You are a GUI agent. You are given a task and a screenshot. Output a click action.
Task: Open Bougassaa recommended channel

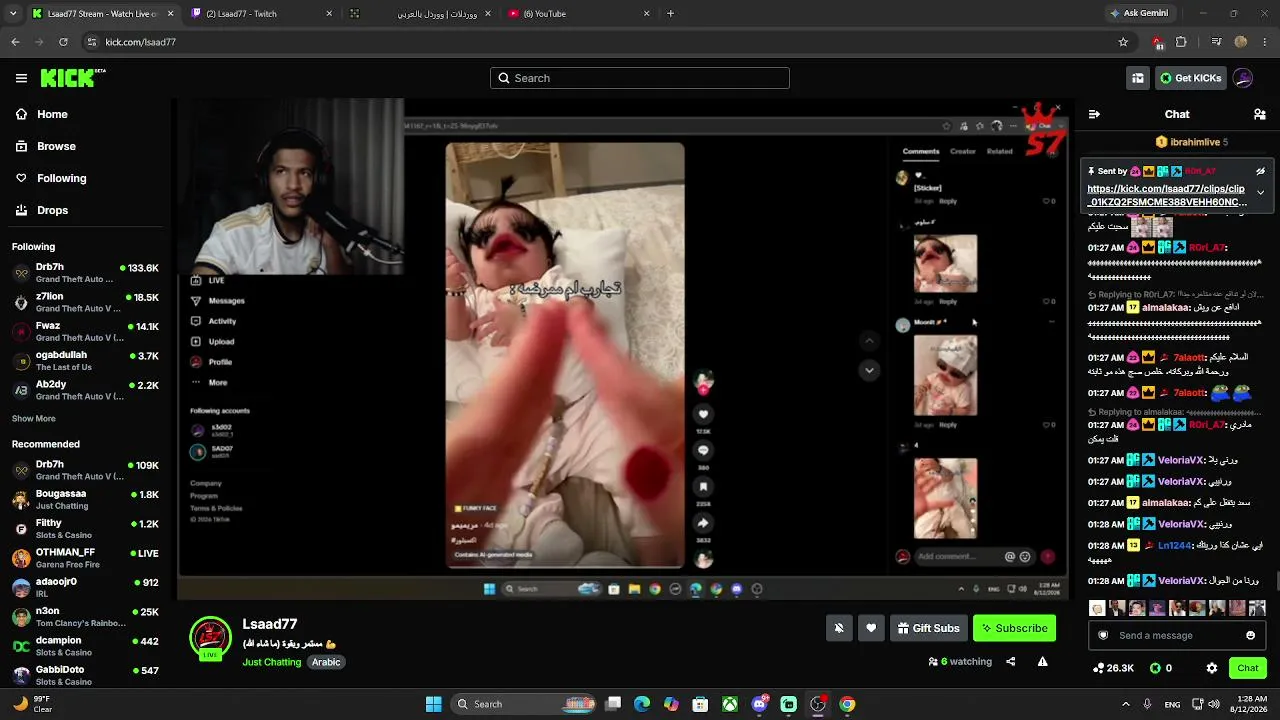86,499
